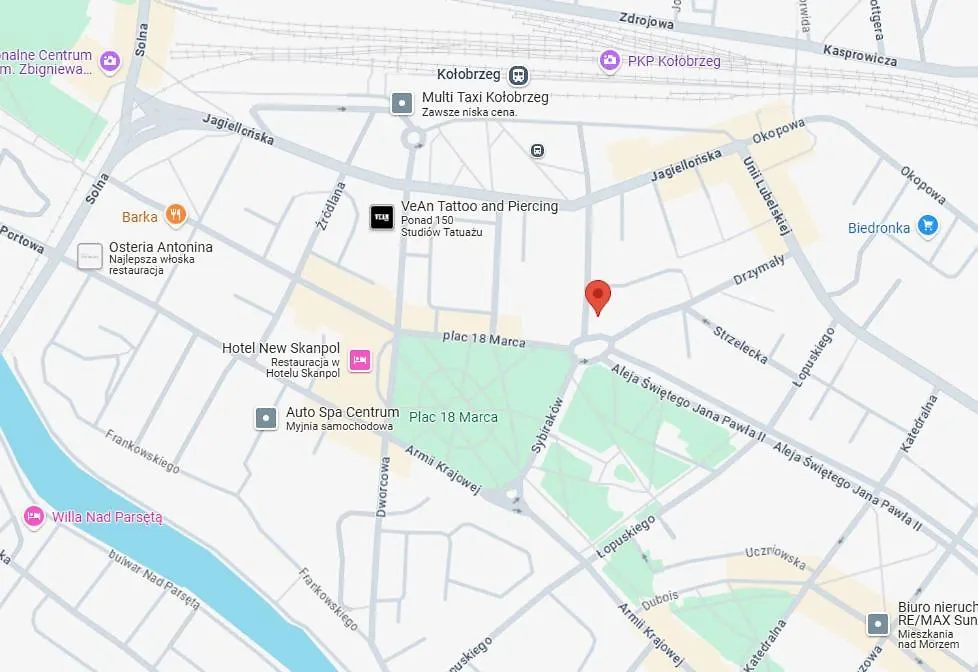Select the Barka restaurant fork icon

pos(177,216)
